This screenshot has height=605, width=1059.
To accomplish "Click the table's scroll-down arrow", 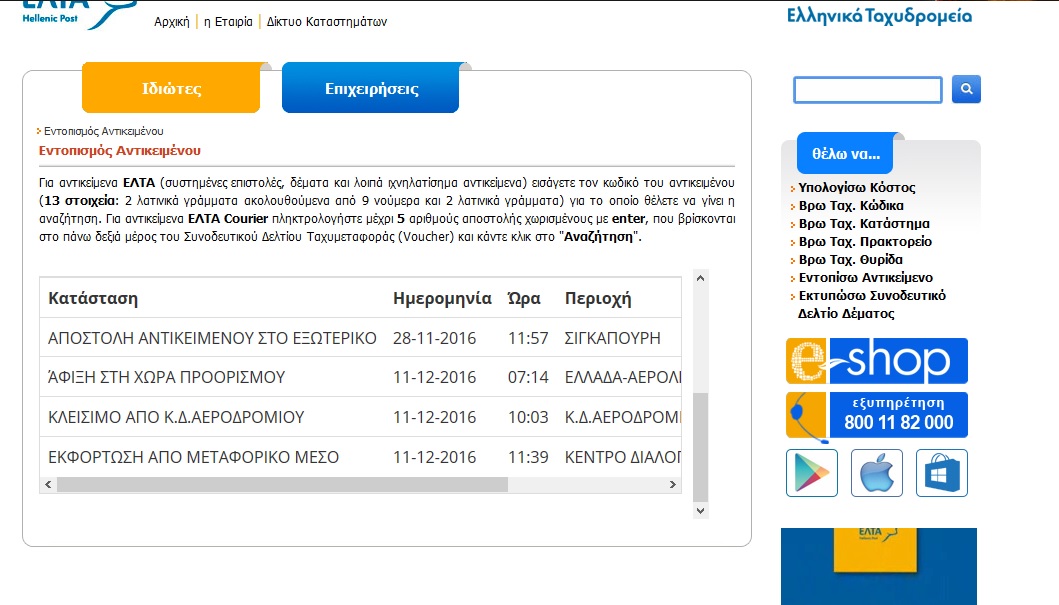I will (x=700, y=509).
